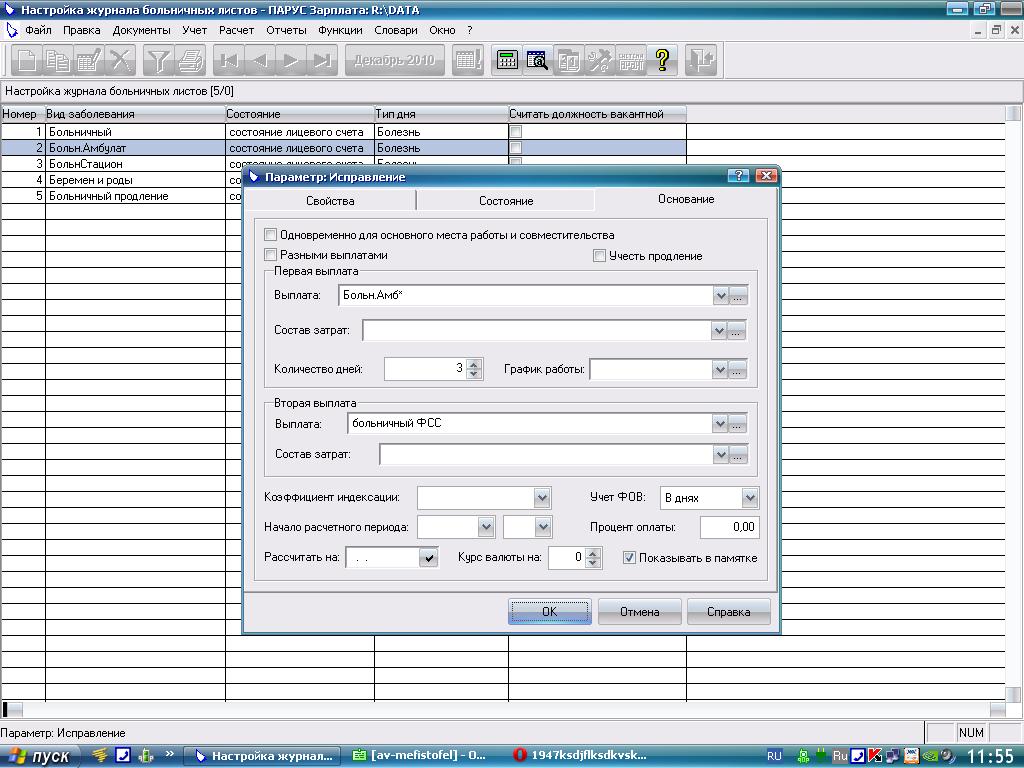Open first Начало расчетного периода dropdown
This screenshot has width=1024, height=768.
(485, 527)
